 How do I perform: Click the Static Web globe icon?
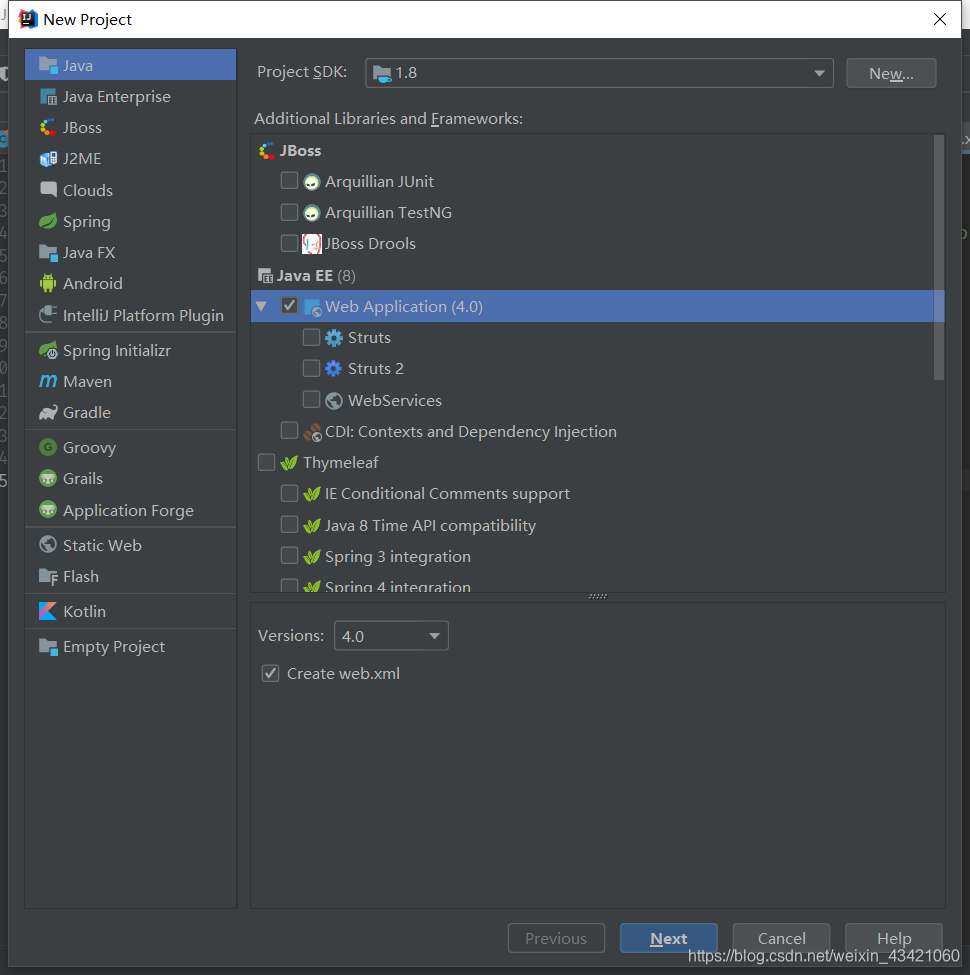(x=48, y=544)
